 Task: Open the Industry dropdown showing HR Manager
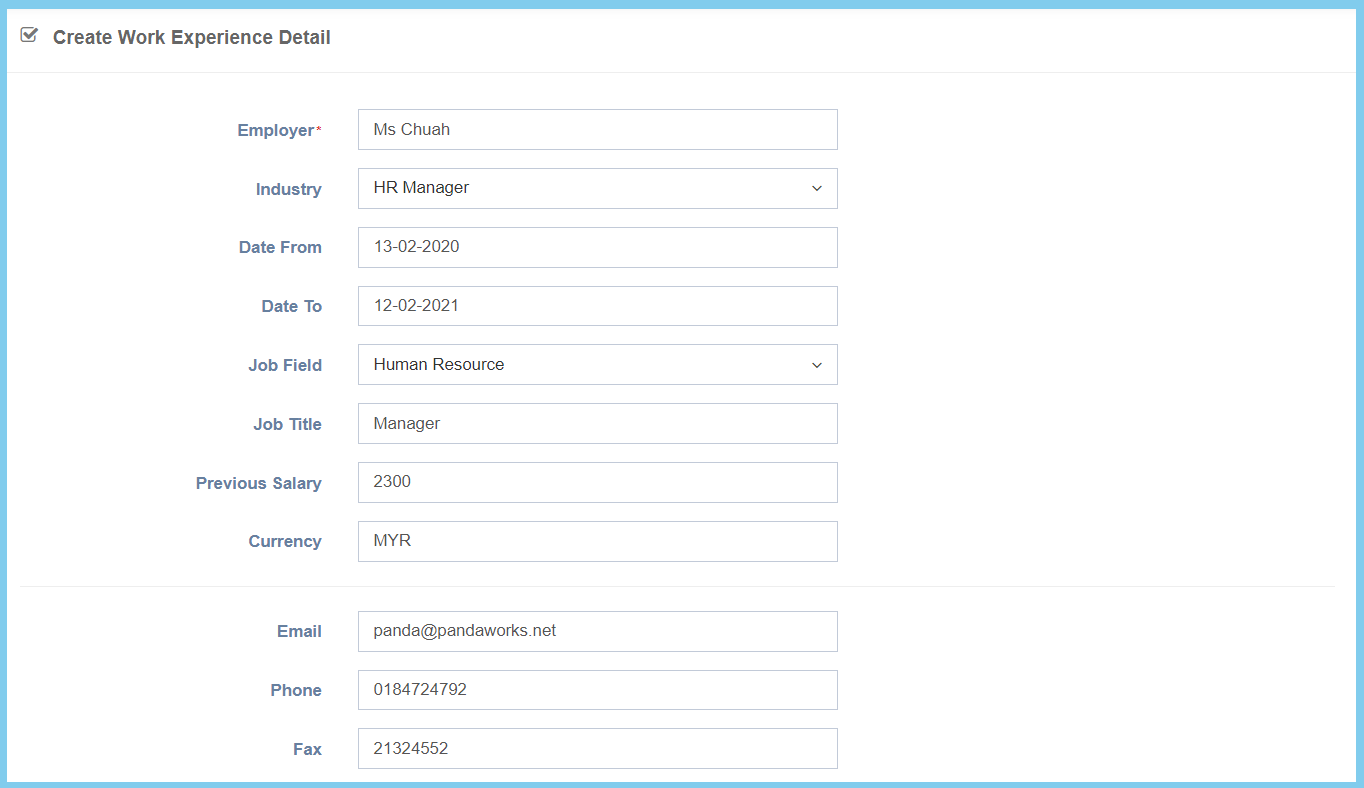(x=597, y=188)
